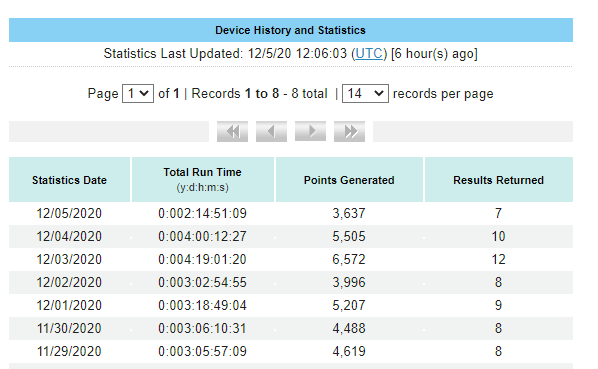Click the Statistics Date column header
Viewport: 598px width, 369px height.
(x=69, y=180)
